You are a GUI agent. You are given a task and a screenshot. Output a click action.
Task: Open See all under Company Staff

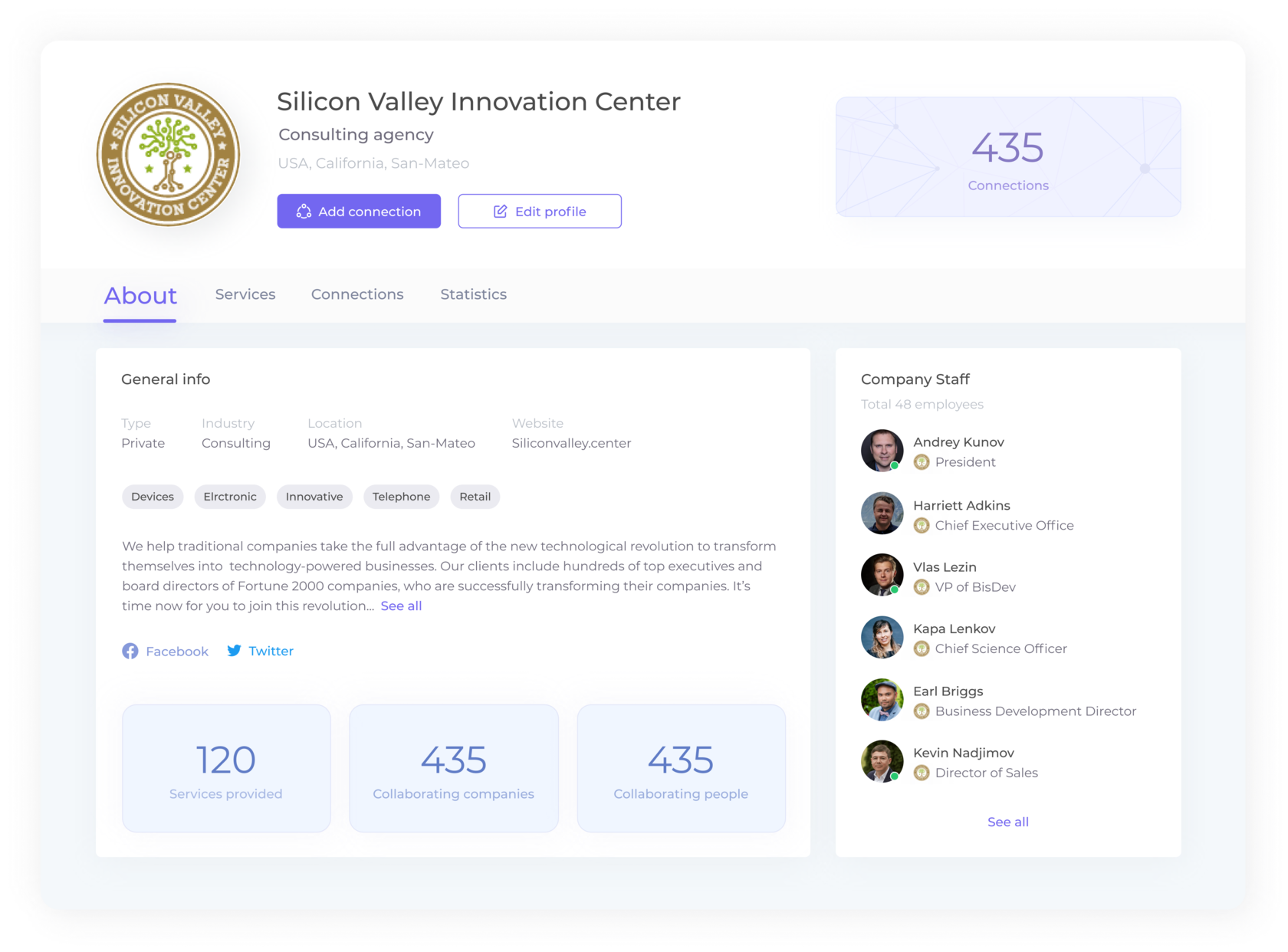click(1007, 821)
